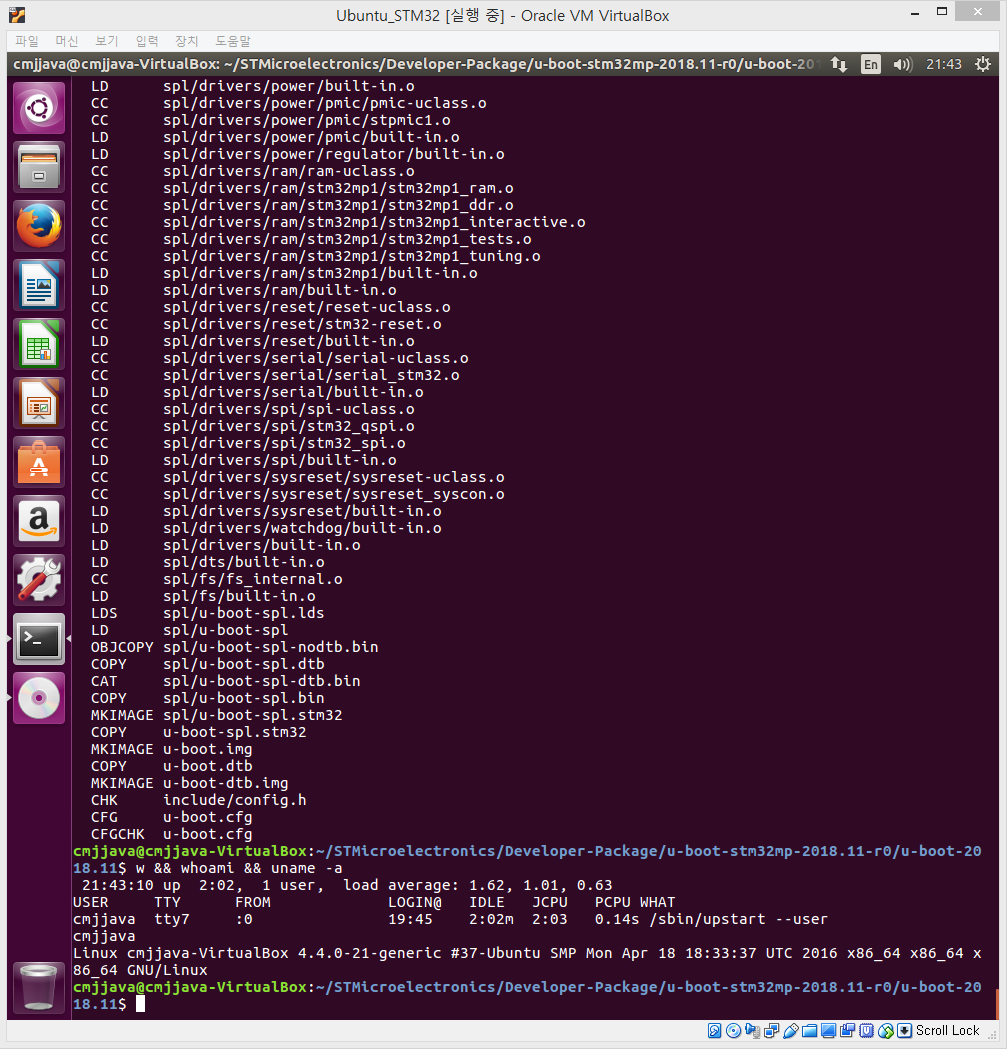
Task: Click VirtualBox network adapters status icon
Action: [x=771, y=1030]
